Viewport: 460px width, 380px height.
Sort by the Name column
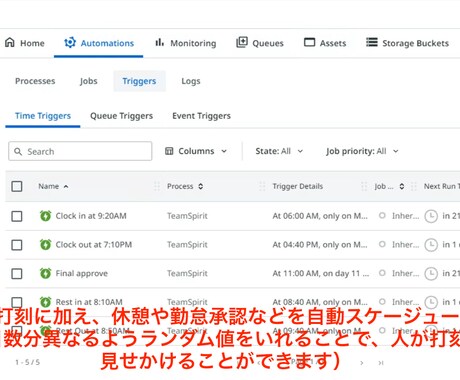(48, 186)
